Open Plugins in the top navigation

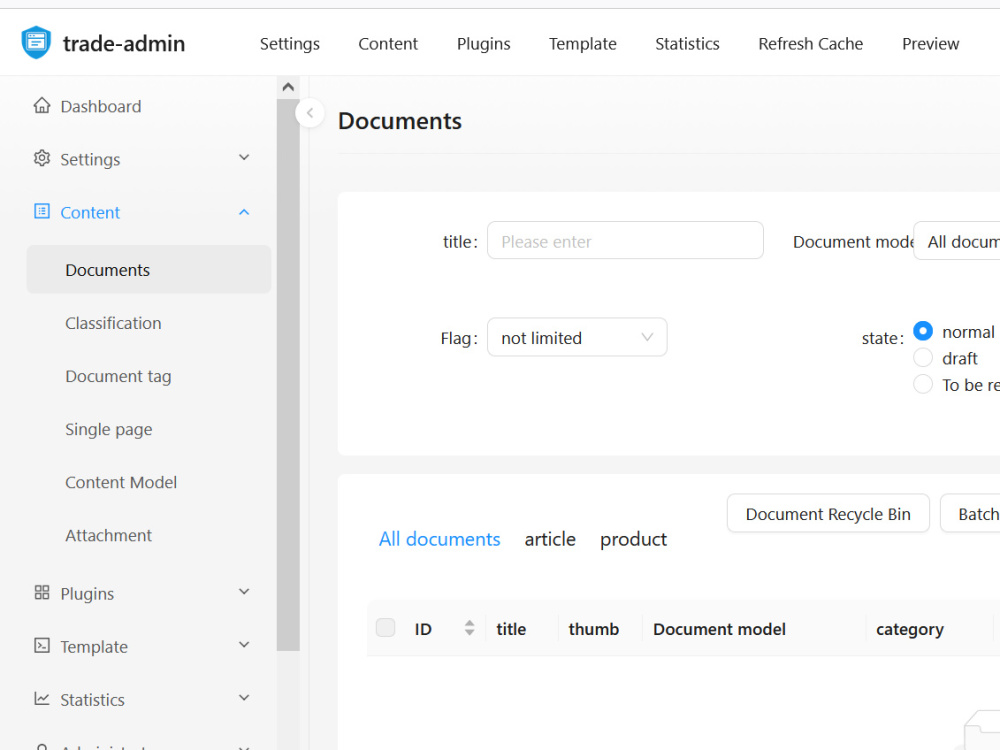pos(483,43)
